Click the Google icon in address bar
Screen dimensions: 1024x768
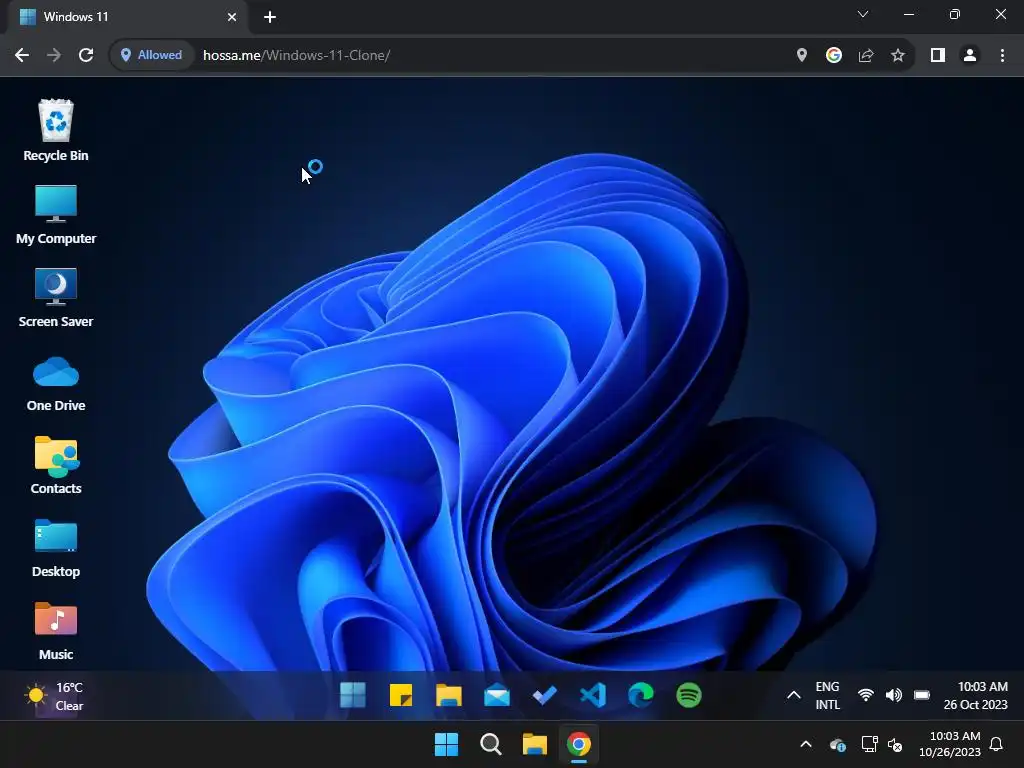[833, 56]
